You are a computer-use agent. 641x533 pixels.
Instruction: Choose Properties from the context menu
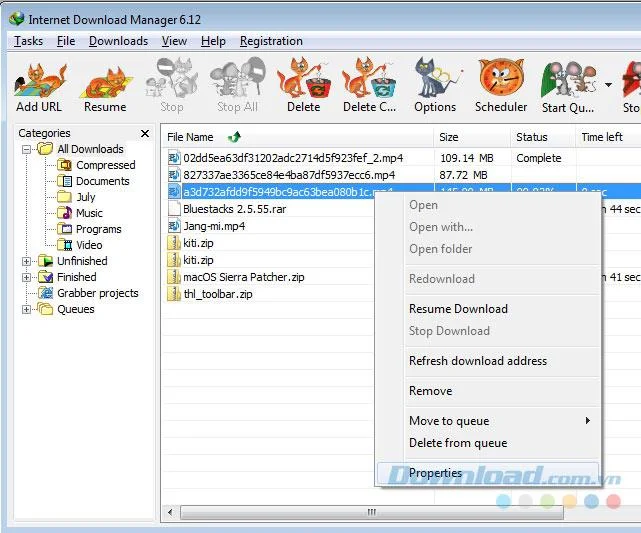coord(489,473)
